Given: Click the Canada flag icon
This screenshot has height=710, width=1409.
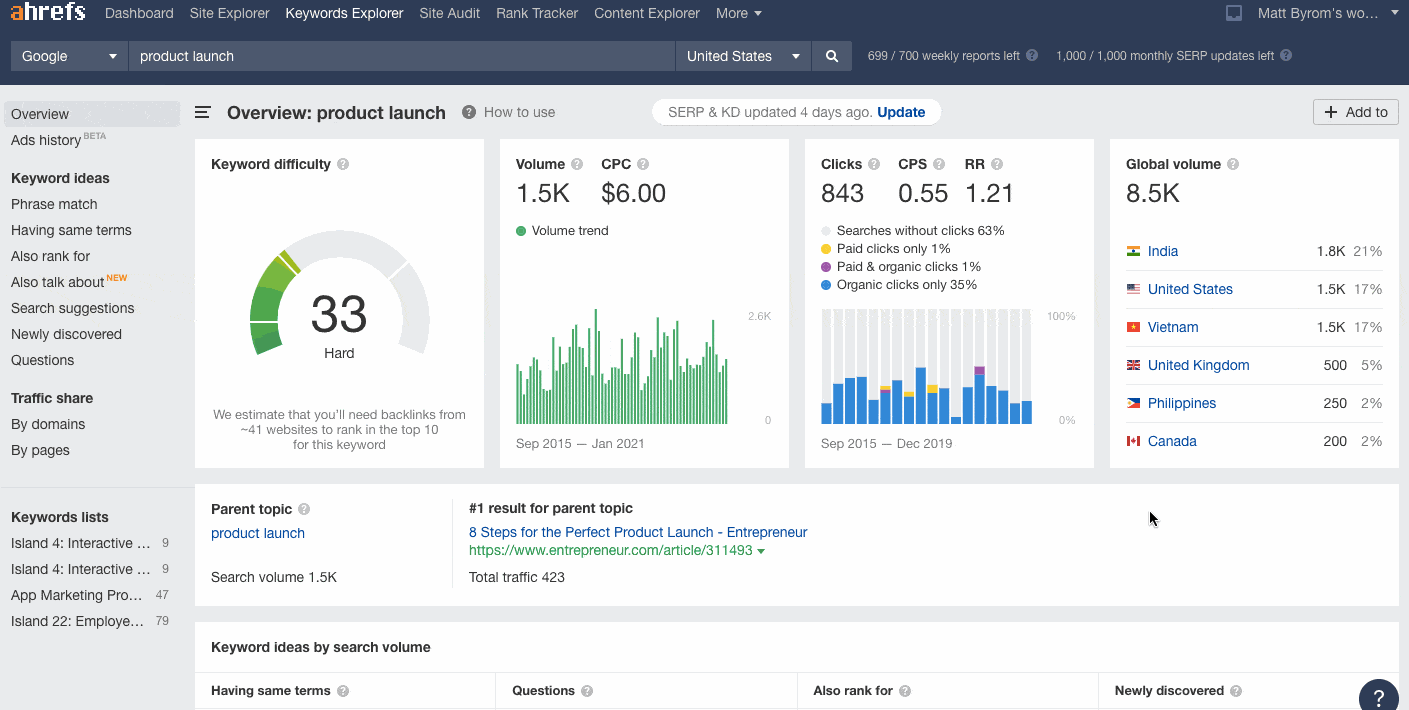Looking at the screenshot, I should point(1133,441).
